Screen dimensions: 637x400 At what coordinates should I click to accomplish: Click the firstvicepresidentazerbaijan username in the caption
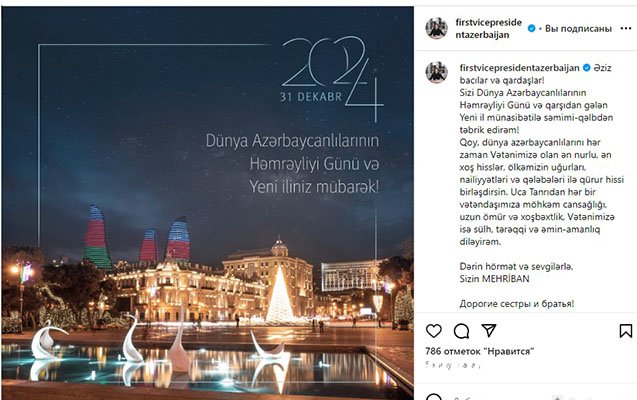click(x=520, y=68)
